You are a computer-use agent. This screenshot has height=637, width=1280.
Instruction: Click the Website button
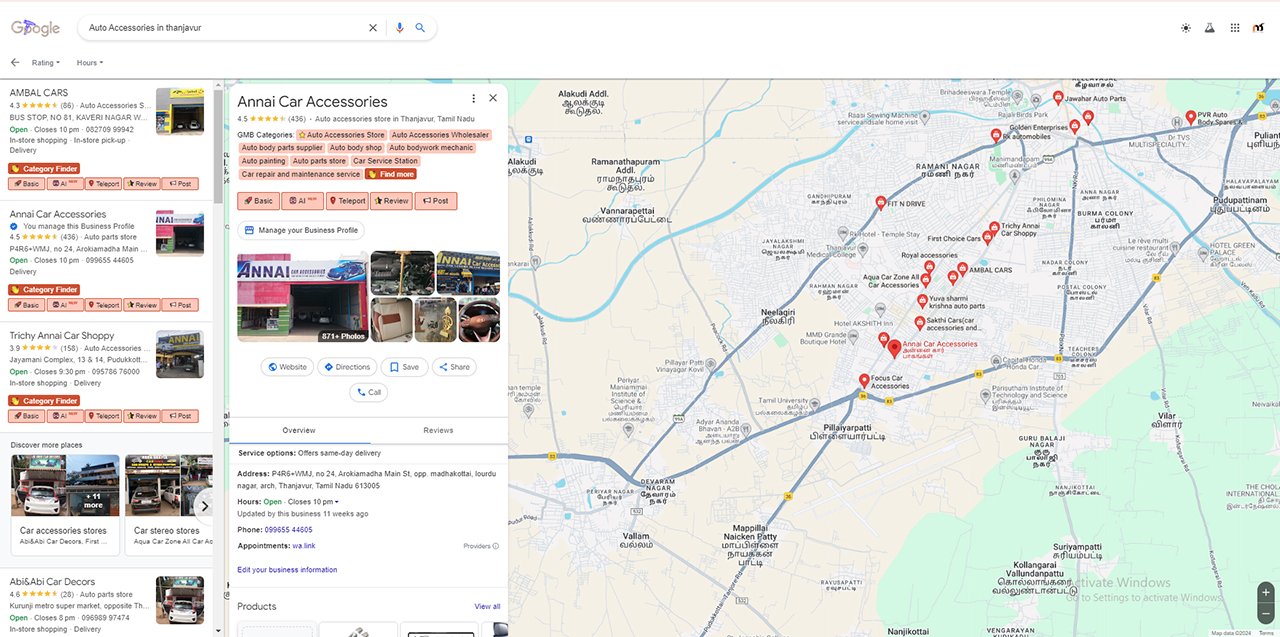click(x=287, y=367)
